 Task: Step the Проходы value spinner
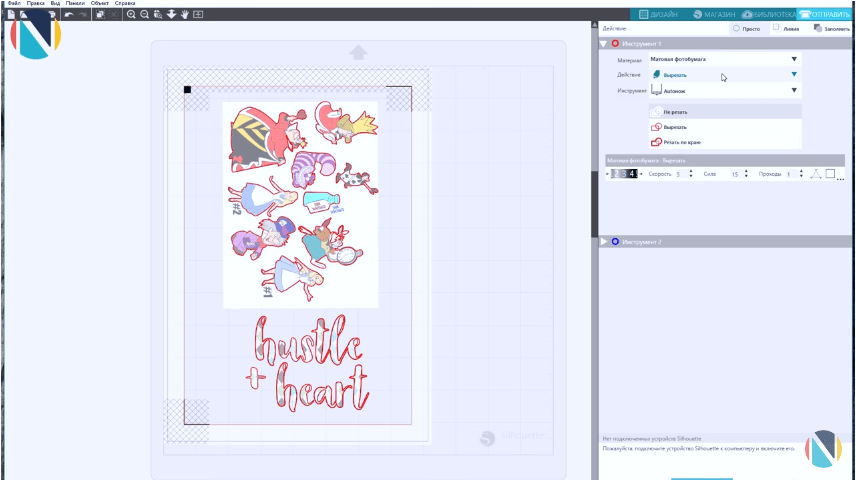[801, 174]
